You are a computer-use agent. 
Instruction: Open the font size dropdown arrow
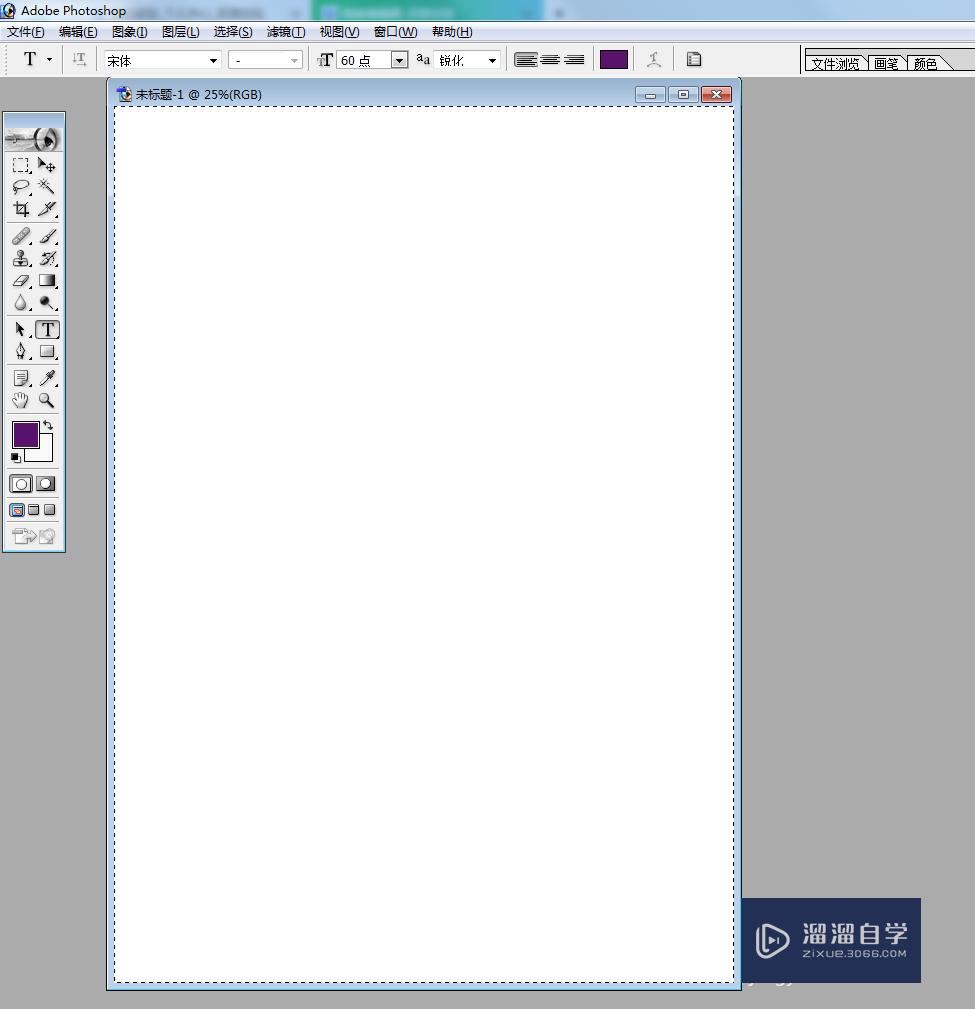400,60
